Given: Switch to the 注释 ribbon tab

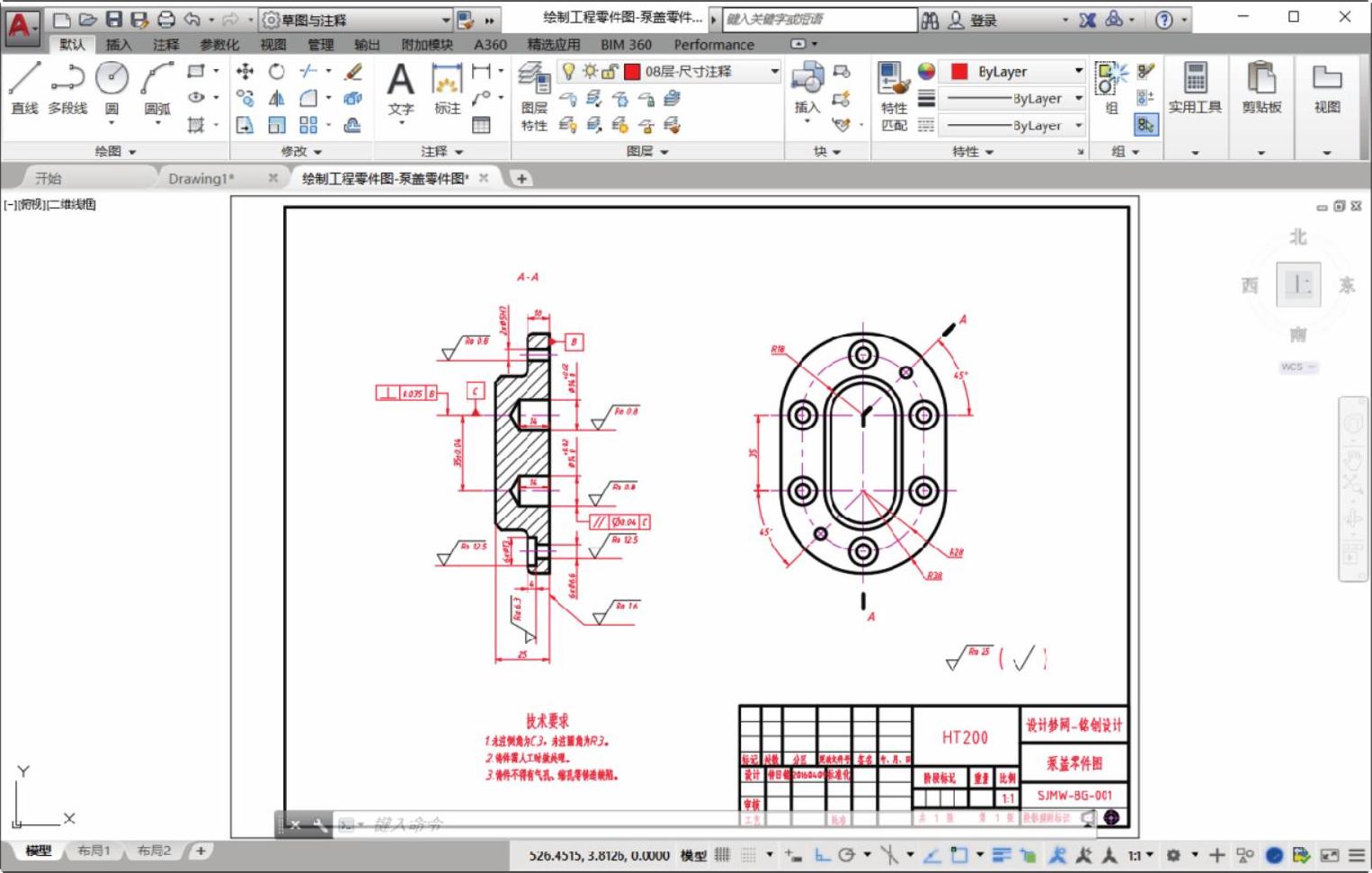Looking at the screenshot, I should click(x=165, y=44).
